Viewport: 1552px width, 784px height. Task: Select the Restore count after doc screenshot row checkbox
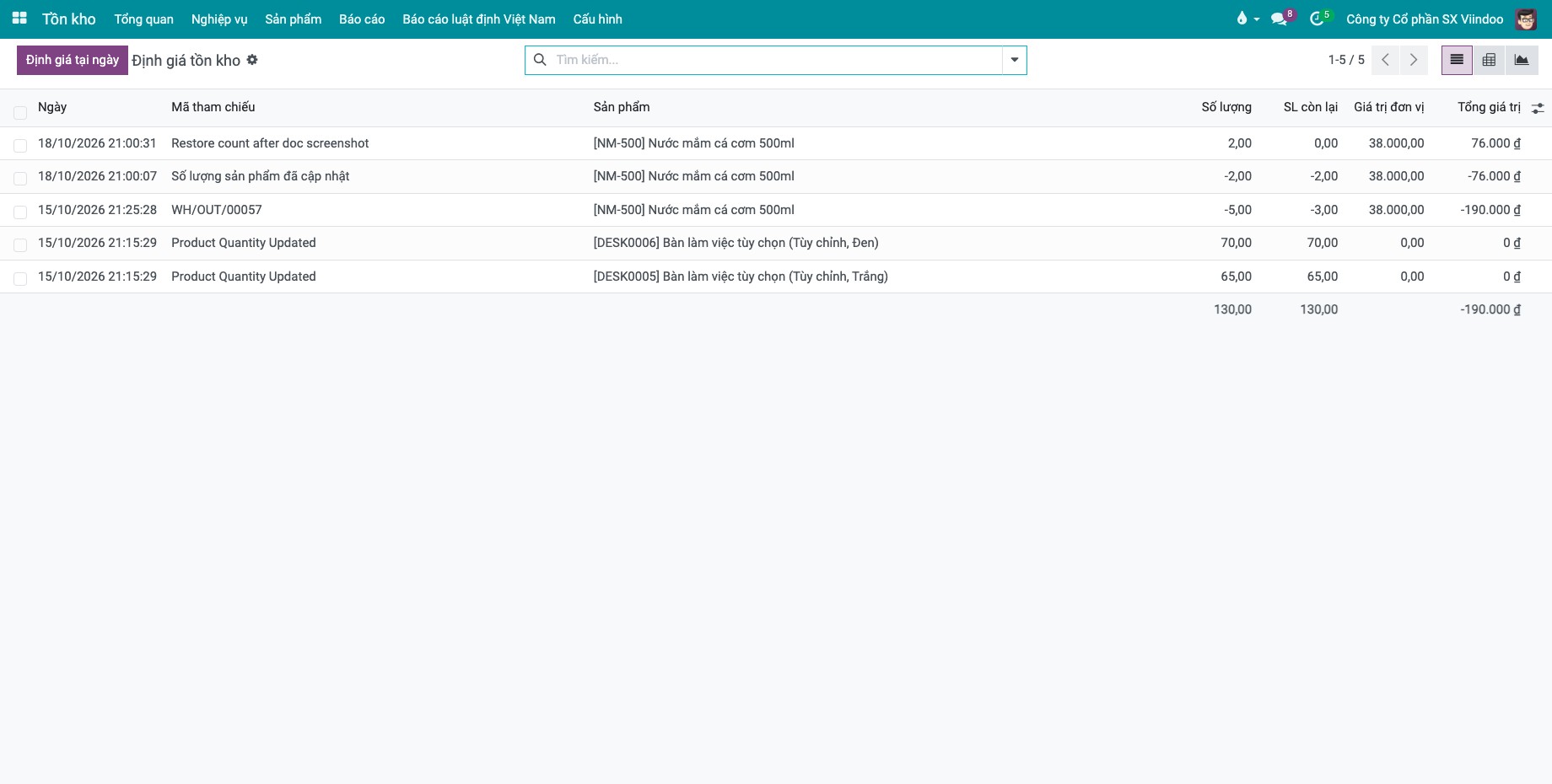[20, 145]
